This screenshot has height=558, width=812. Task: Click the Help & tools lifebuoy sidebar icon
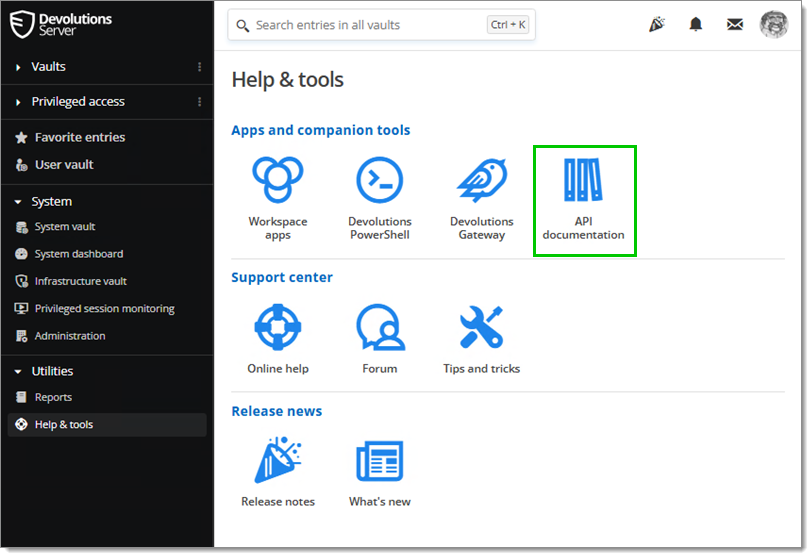[x=21, y=424]
